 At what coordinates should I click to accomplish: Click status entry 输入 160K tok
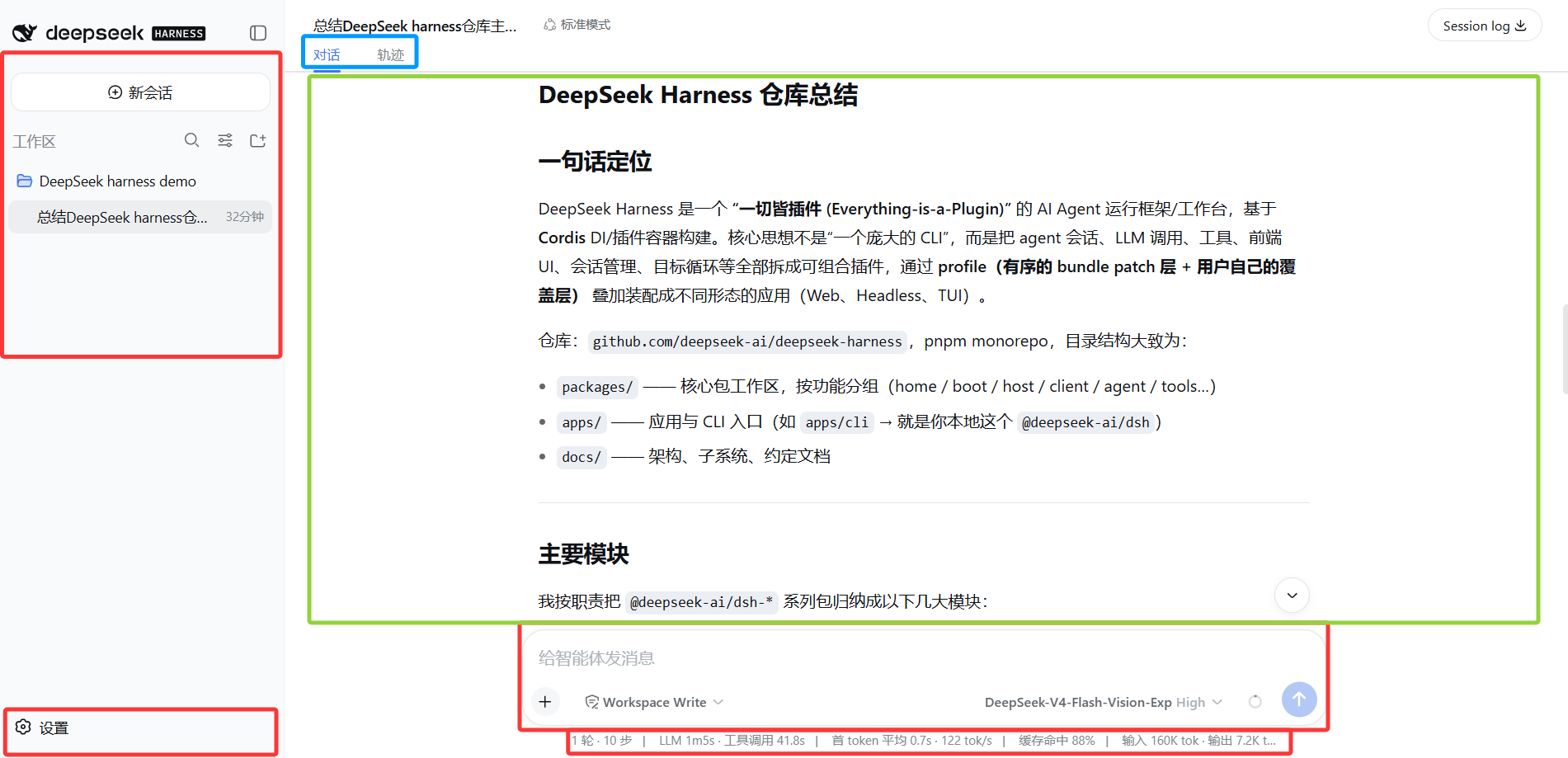point(1160,741)
